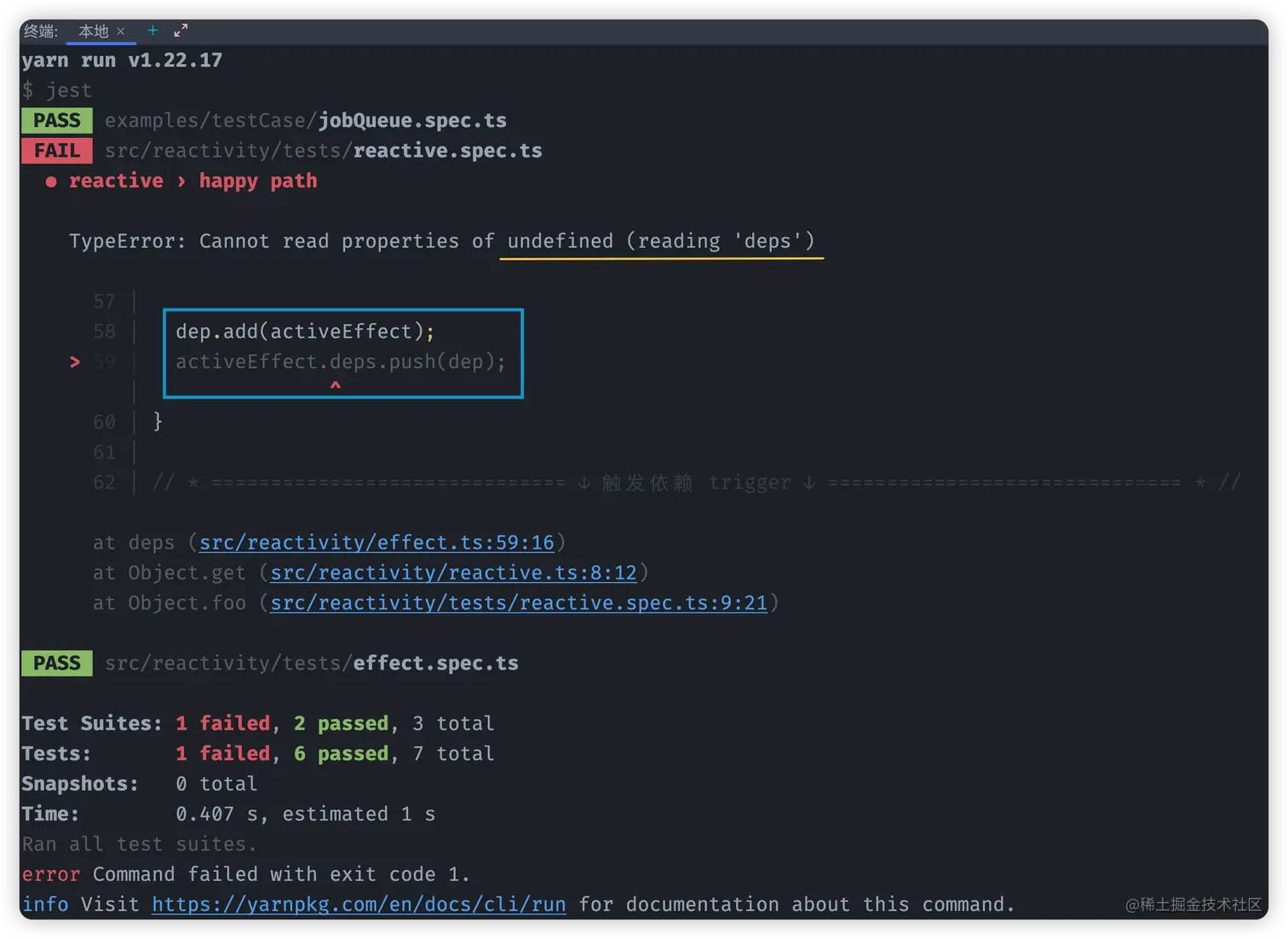Click the 'Time:' summary label
1288x939 pixels.
50,814
